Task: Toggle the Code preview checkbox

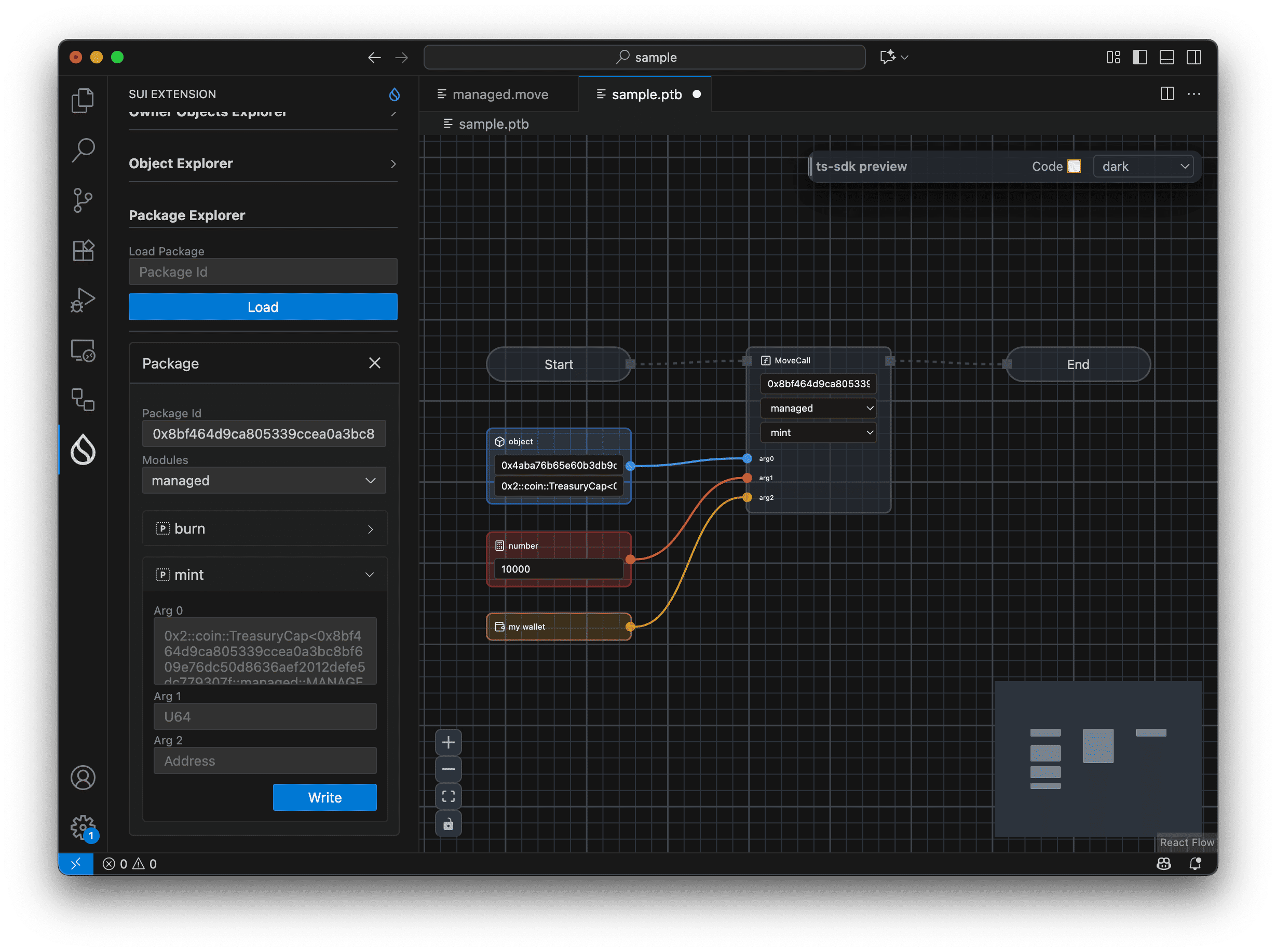Action: (1074, 166)
